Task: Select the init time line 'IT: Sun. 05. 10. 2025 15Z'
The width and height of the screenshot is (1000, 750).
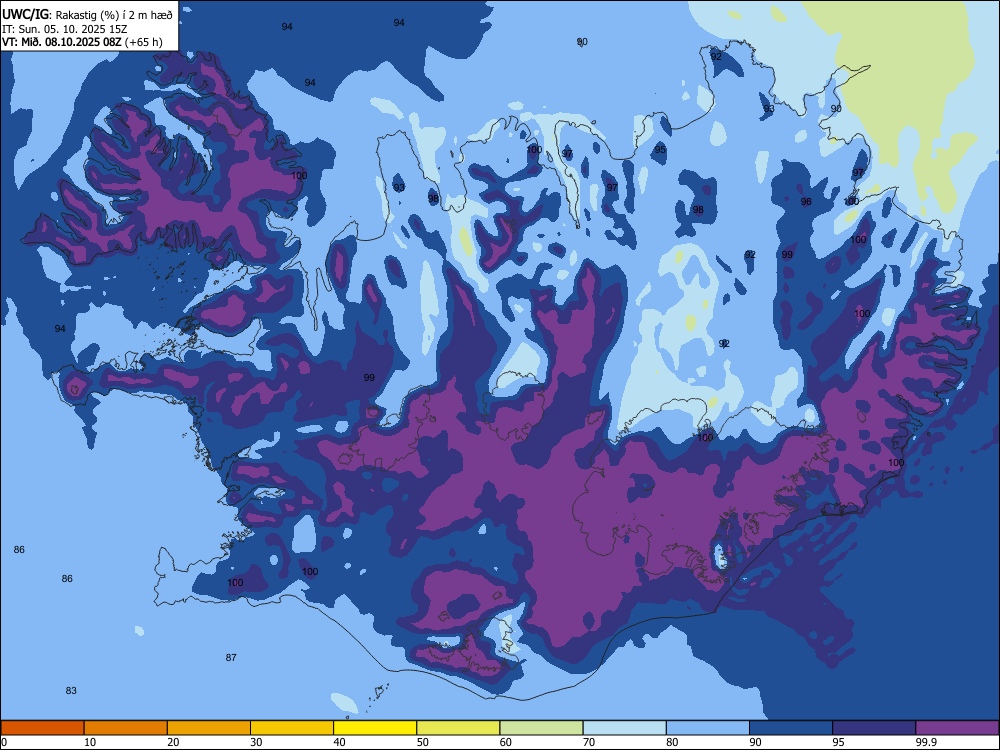Action: point(64,29)
